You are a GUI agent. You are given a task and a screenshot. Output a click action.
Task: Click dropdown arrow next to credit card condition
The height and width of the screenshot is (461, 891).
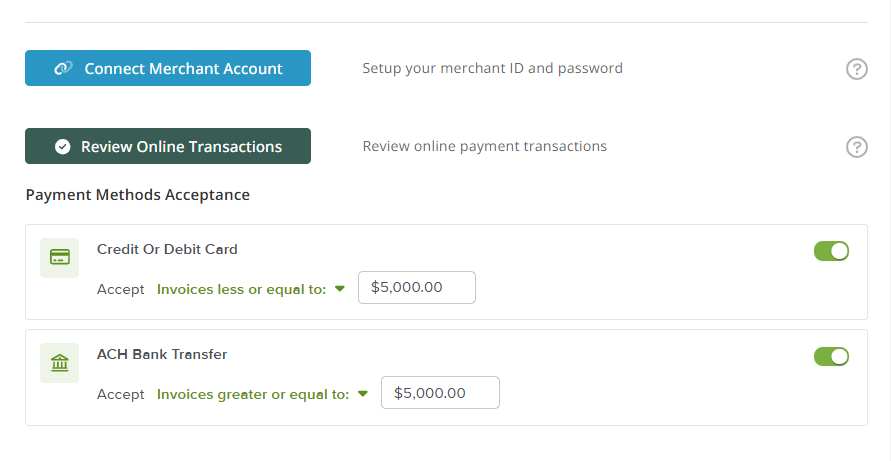340,289
